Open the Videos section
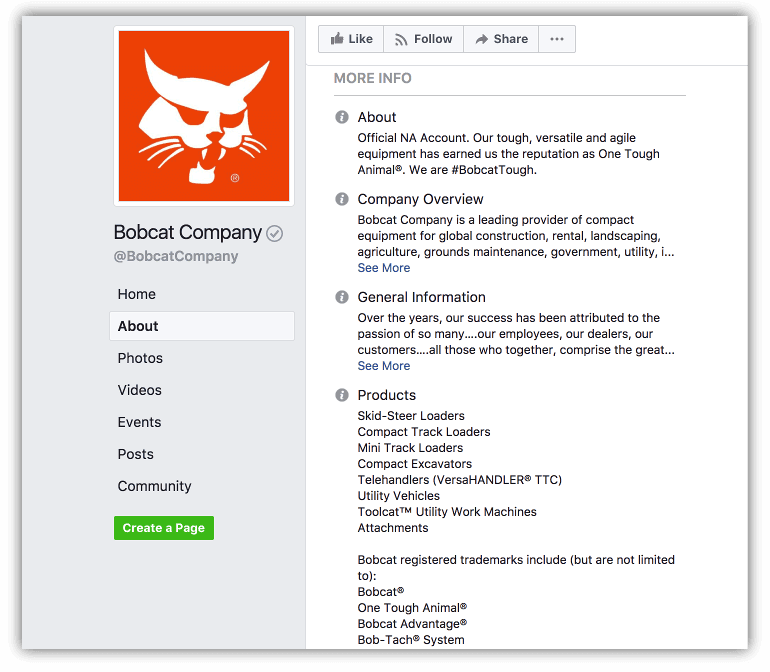Screen dimensions: 770x672 140,390
